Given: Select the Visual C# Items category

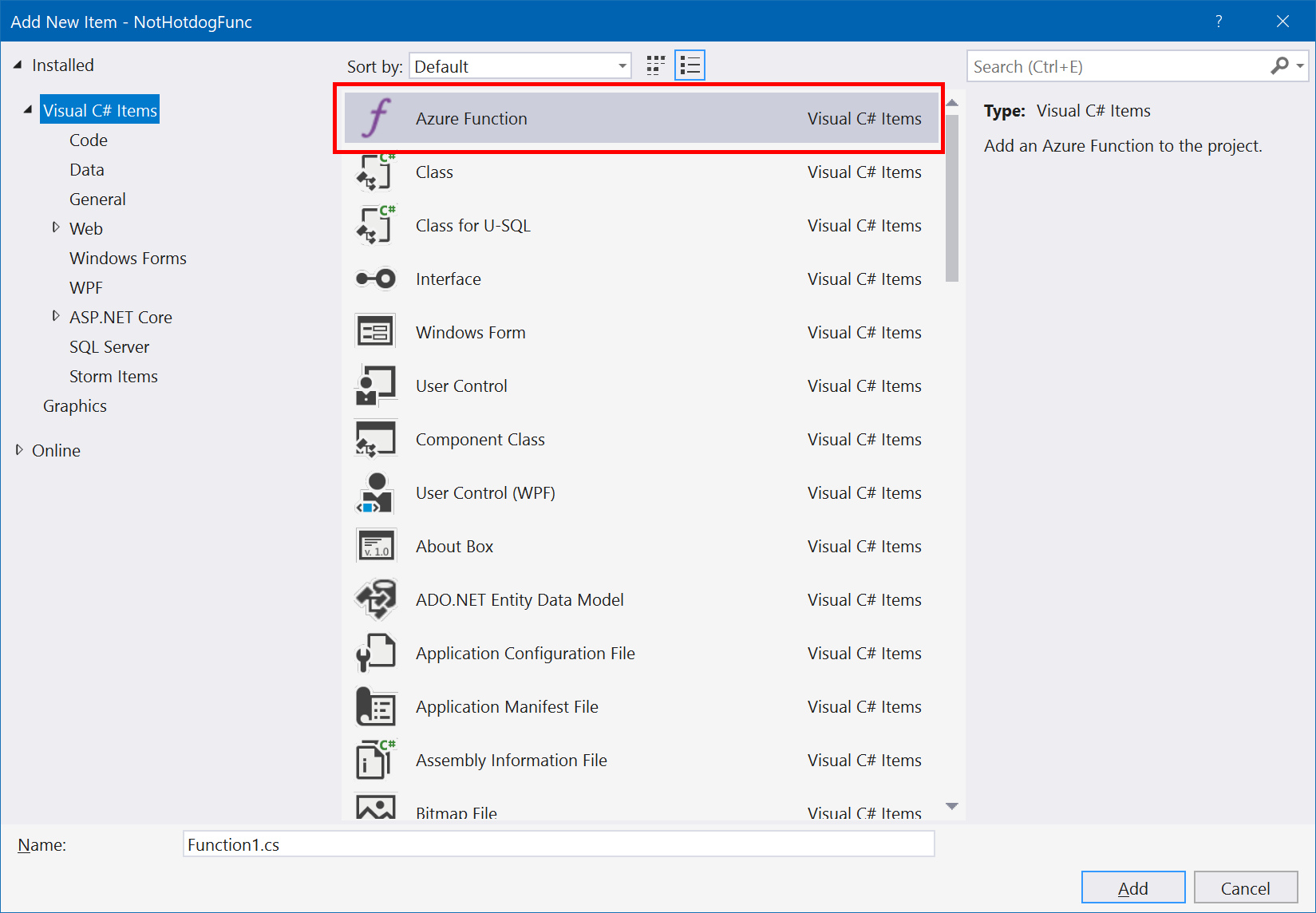Looking at the screenshot, I should 100,110.
